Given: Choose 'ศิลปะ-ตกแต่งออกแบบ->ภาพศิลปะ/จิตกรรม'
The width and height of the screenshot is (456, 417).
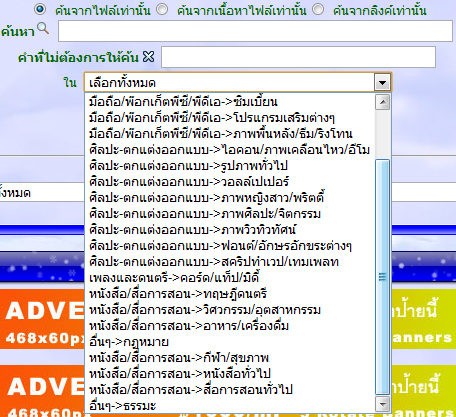Looking at the screenshot, I should coord(230,214).
